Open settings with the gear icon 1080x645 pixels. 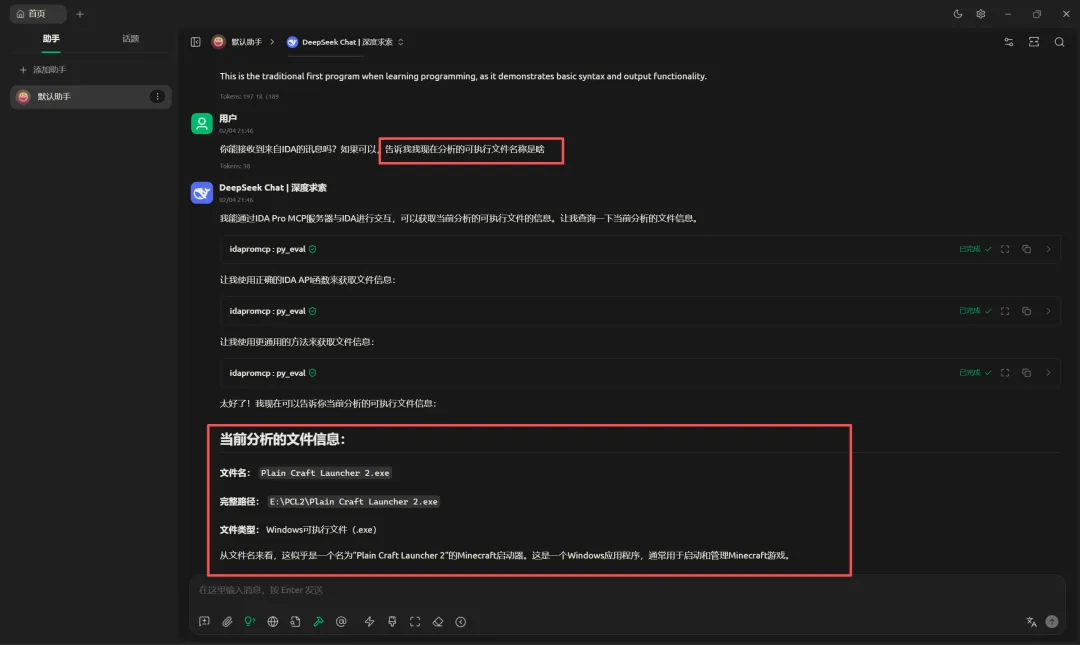click(981, 14)
